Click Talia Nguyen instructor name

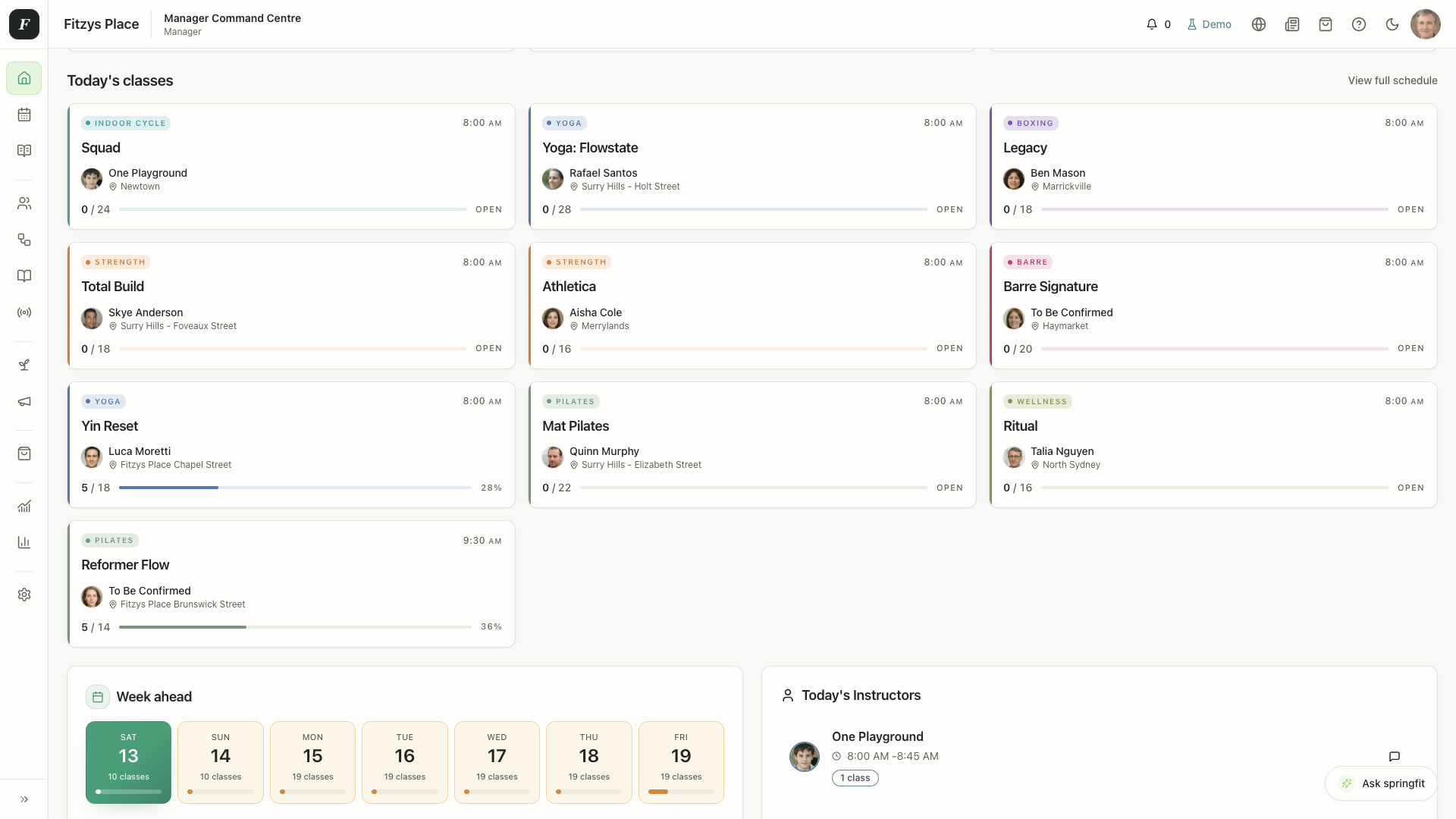1062,451
